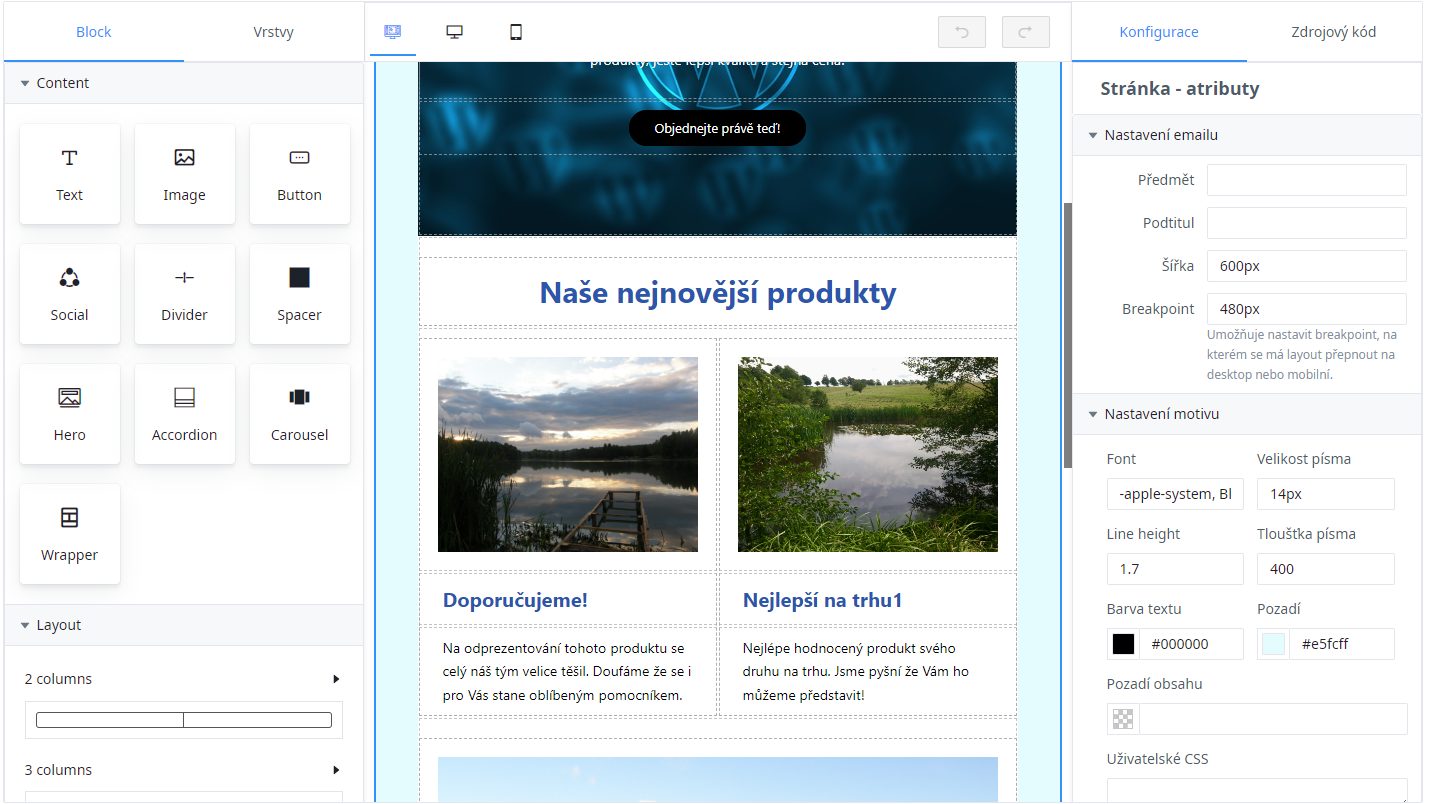The image size is (1433, 804).
Task: Click the Velikost písma field
Action: (1325, 494)
